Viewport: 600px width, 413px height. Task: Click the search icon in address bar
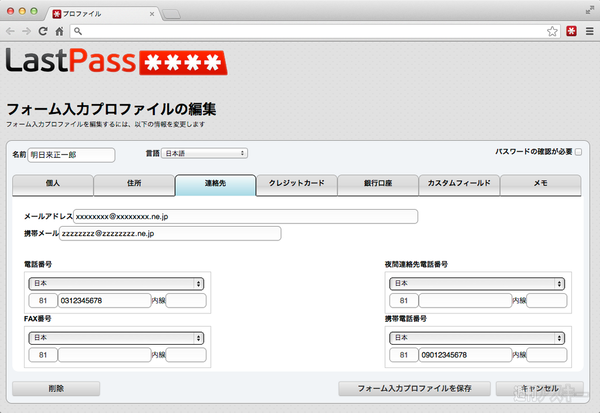pyautogui.click(x=78, y=31)
